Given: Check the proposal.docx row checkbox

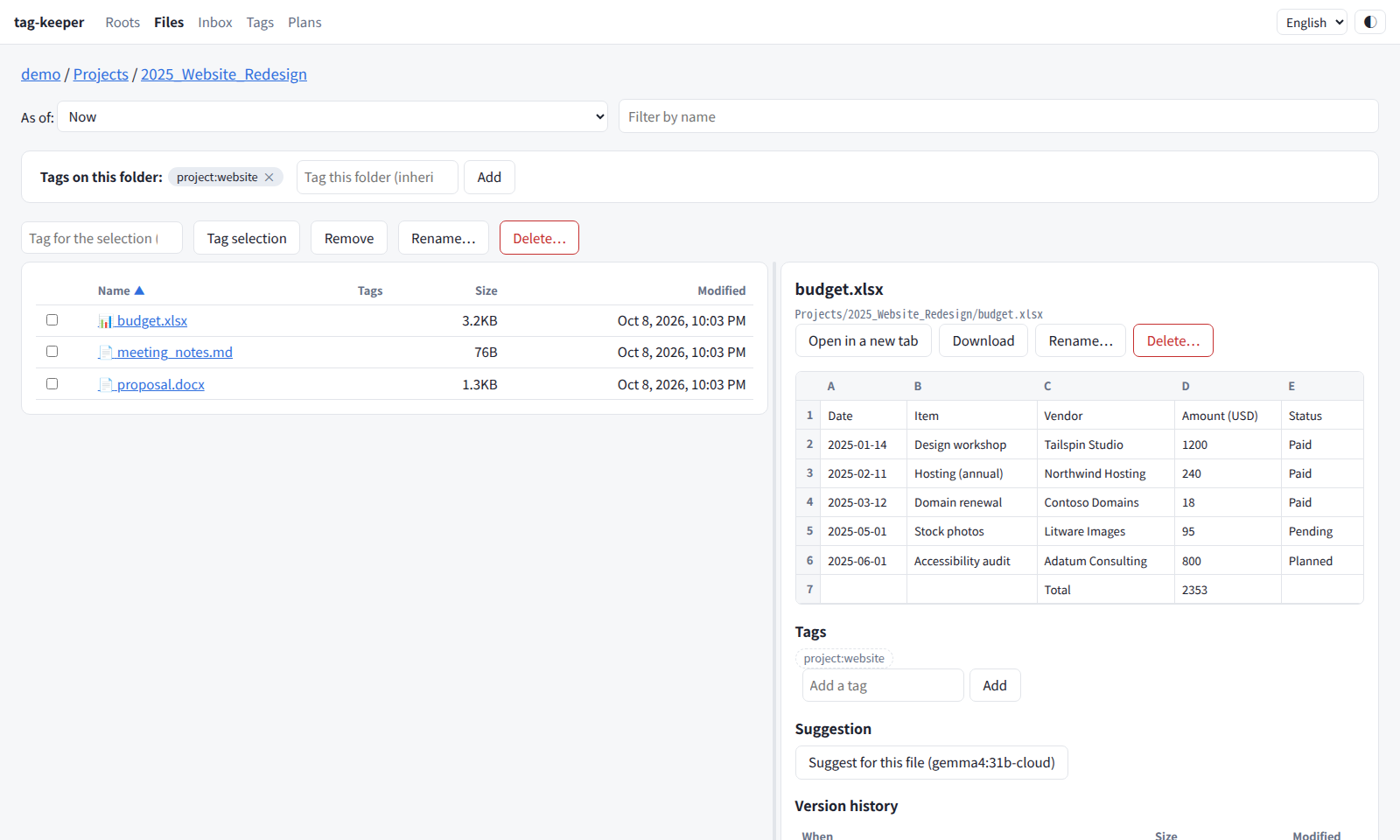Looking at the screenshot, I should [52, 384].
